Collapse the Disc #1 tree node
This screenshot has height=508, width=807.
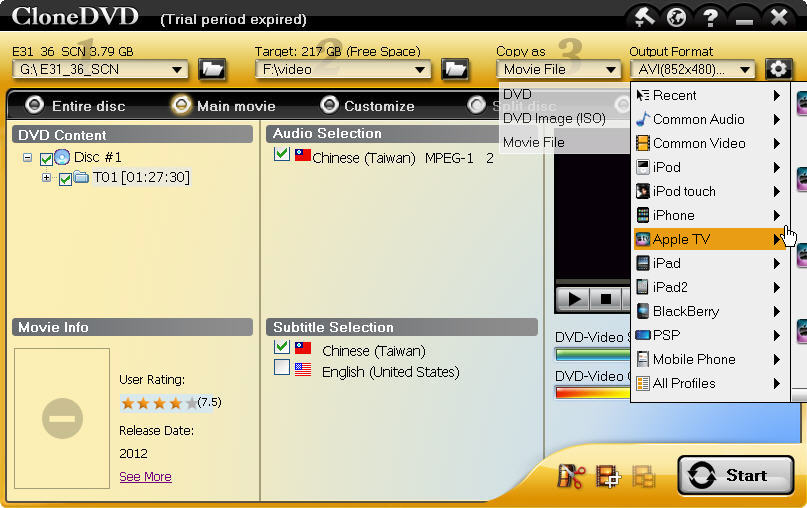pyautogui.click(x=27, y=157)
